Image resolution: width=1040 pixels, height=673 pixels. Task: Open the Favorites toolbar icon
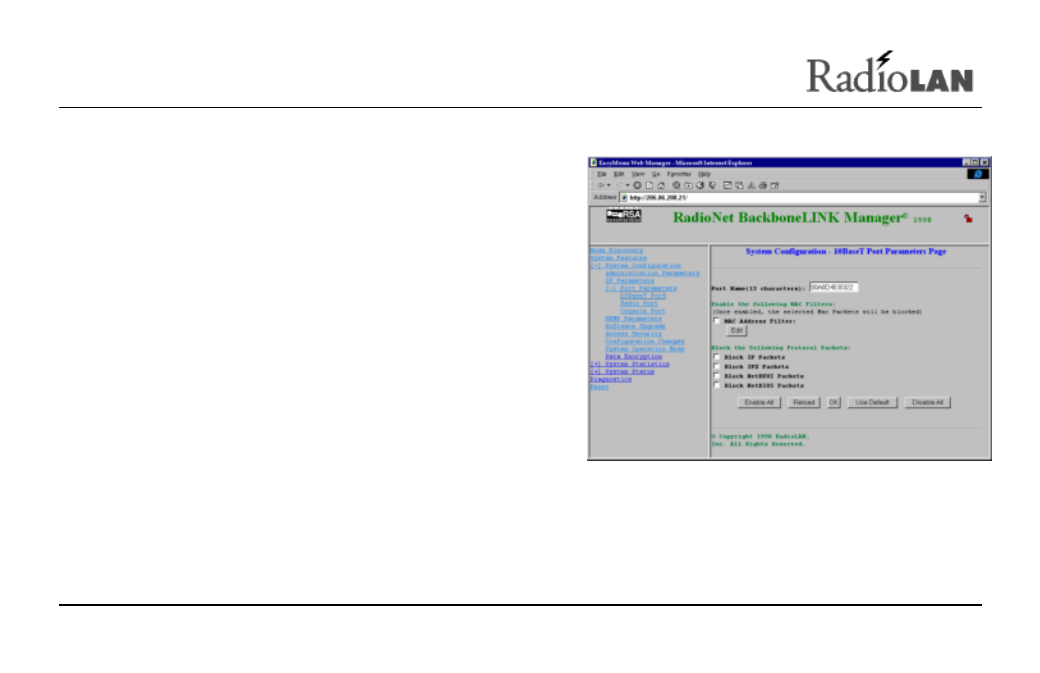[x=688, y=186]
